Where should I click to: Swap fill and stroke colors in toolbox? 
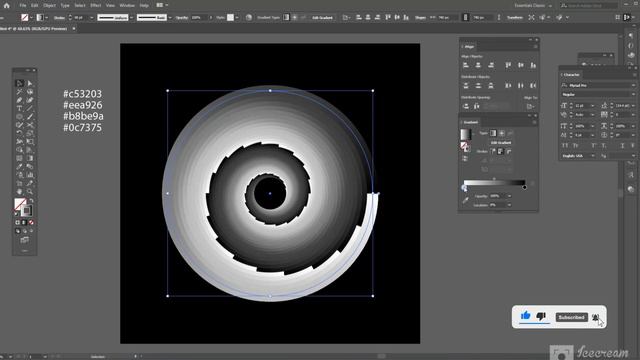point(31,200)
